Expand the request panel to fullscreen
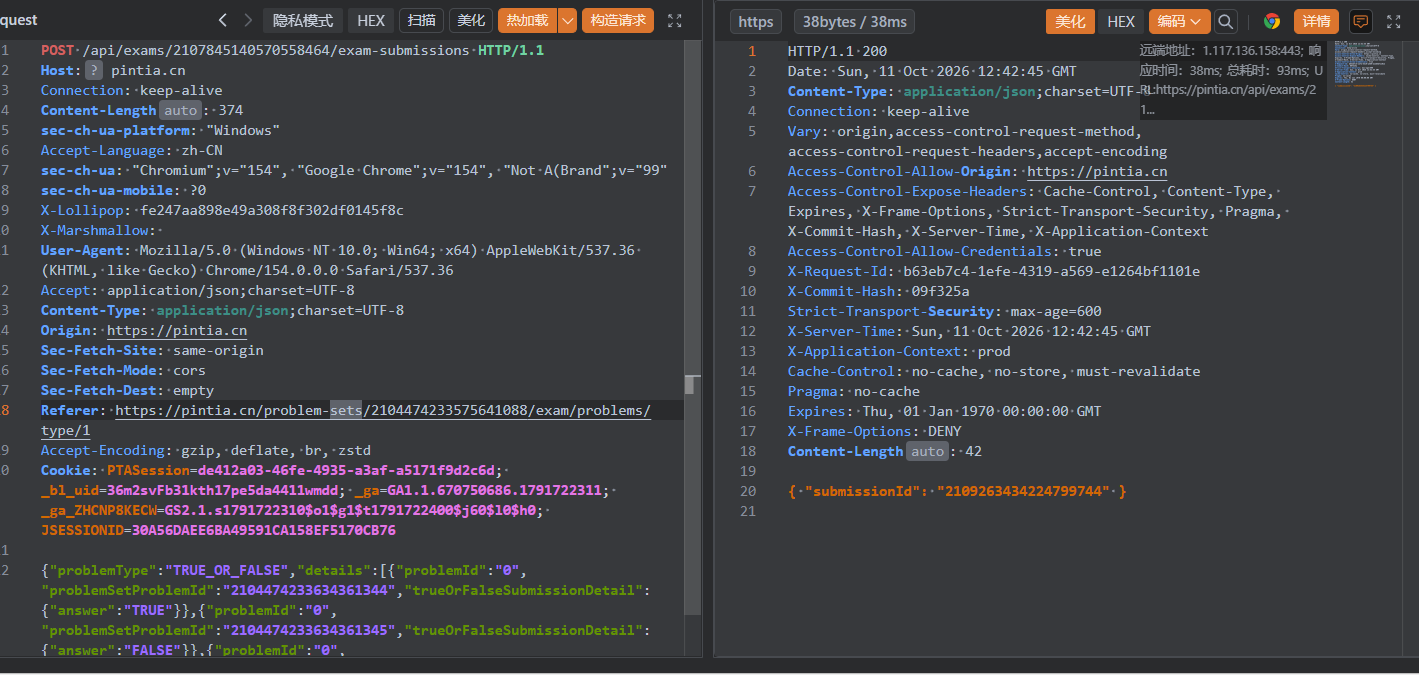Screen dimensions: 1419x675 675,20
